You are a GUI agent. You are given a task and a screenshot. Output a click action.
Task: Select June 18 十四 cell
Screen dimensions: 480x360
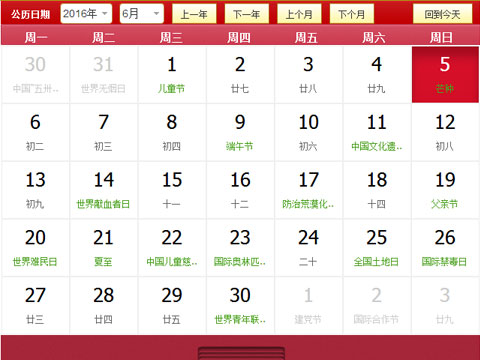click(377, 190)
